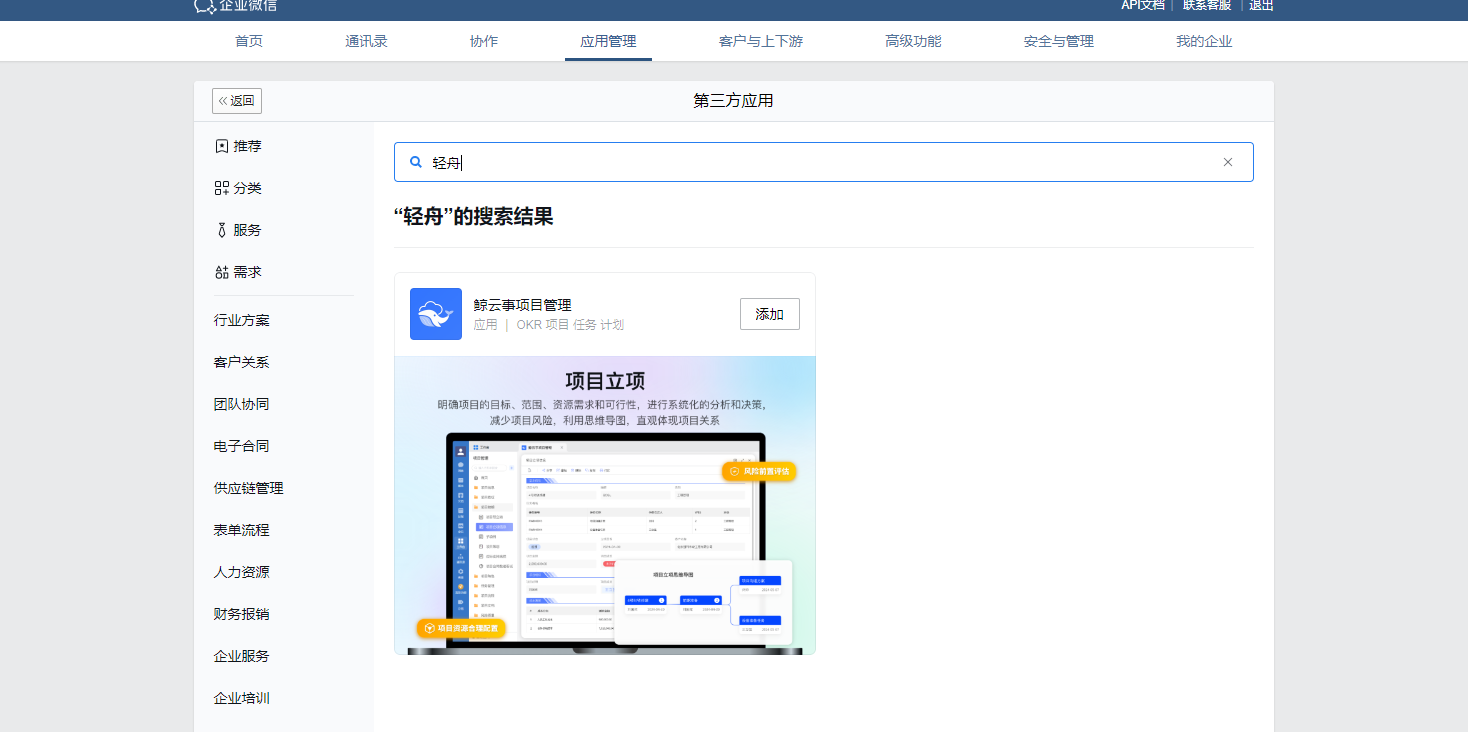Viewport: 1468px width, 732px height.
Task: Clear the search box with the X icon
Action: click(x=1228, y=162)
